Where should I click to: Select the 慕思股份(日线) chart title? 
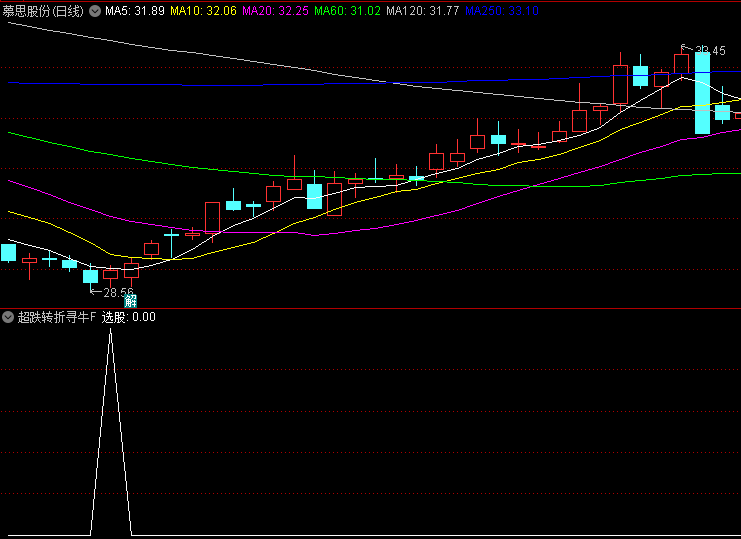click(43, 11)
